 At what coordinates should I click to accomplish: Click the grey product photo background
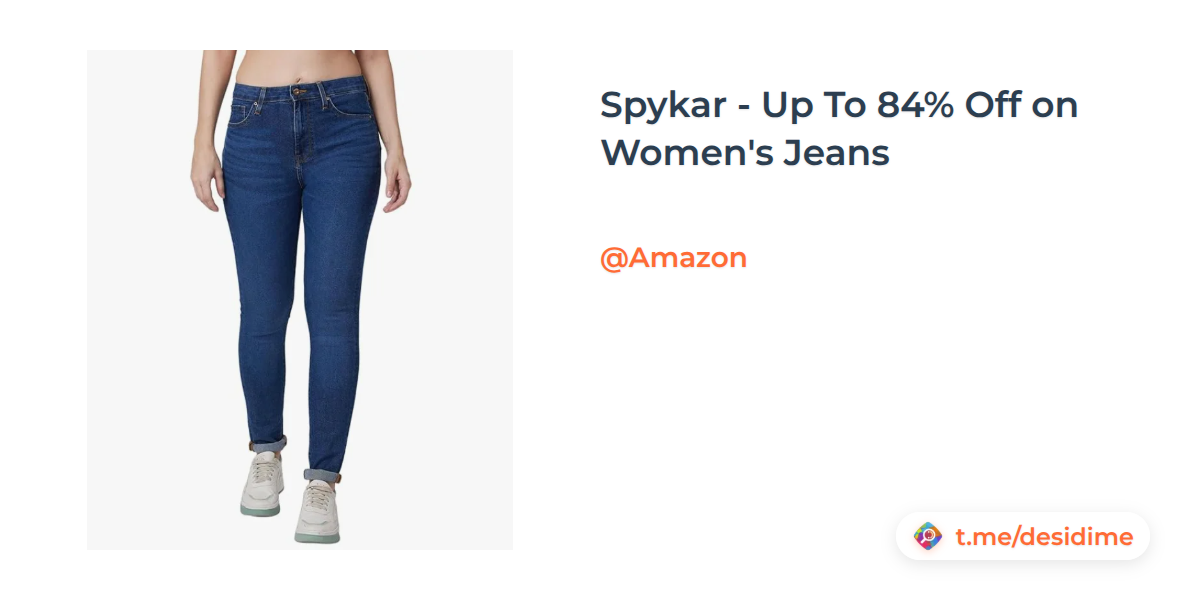450,400
